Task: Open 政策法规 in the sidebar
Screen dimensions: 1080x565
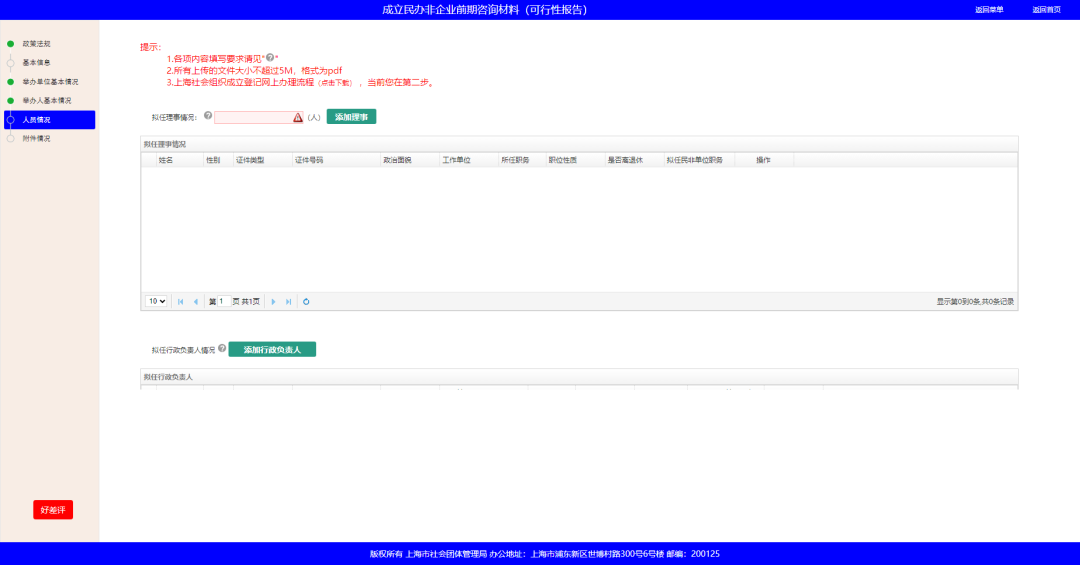Action: point(37,44)
